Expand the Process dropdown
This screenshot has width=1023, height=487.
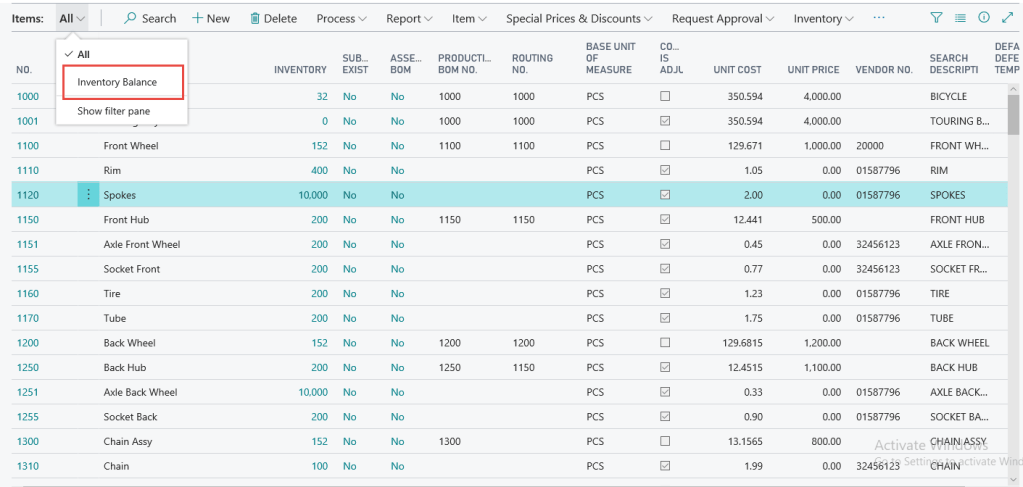tap(341, 19)
